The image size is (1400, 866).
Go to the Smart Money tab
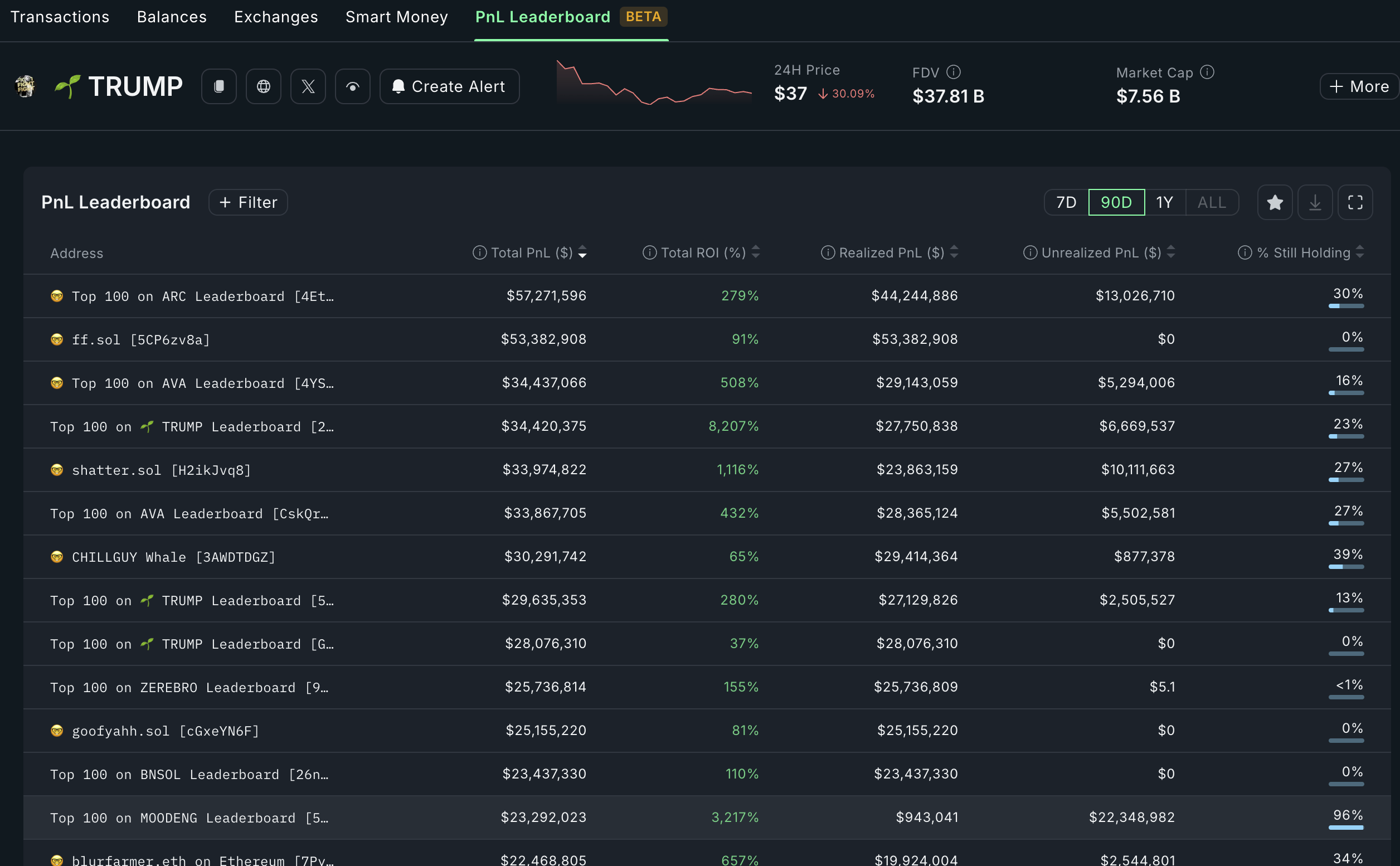coord(397,17)
